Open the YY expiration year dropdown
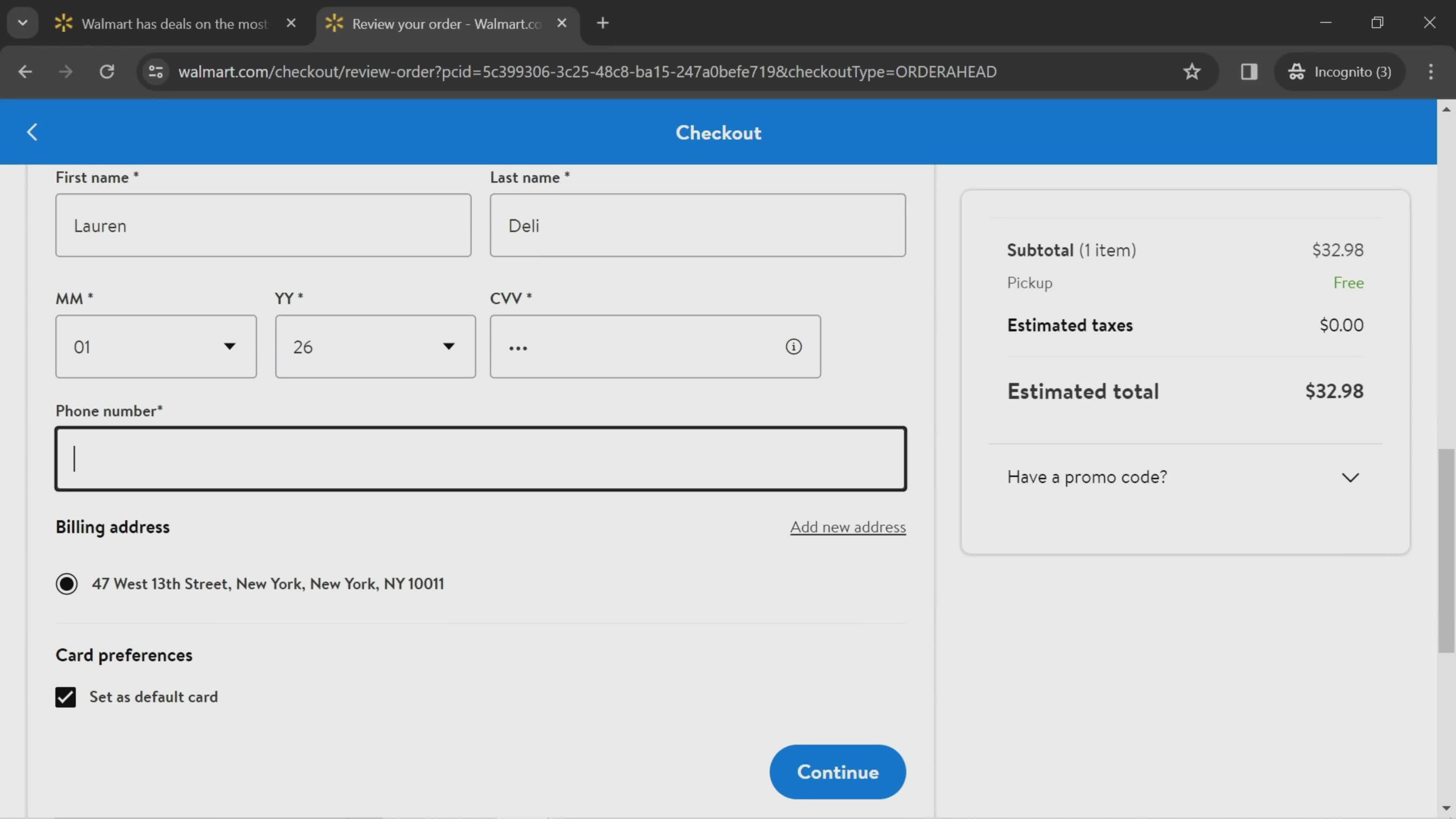Viewport: 1456px width, 819px height. [375, 347]
